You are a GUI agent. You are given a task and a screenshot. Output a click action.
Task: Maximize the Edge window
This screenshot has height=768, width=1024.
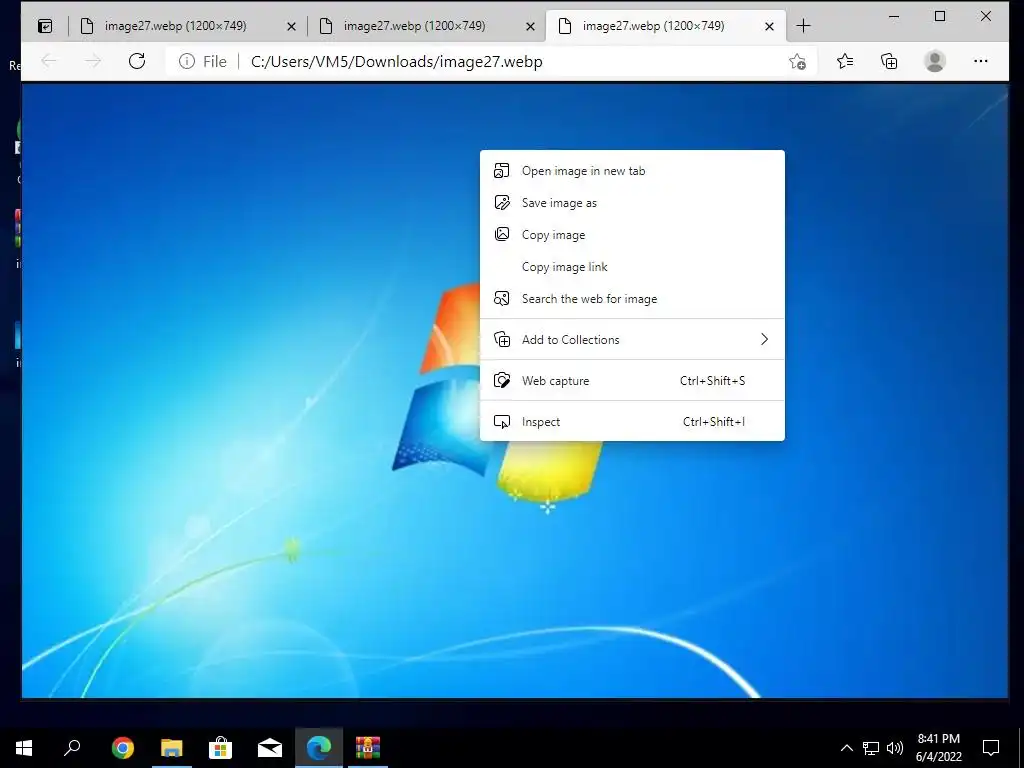(x=940, y=16)
